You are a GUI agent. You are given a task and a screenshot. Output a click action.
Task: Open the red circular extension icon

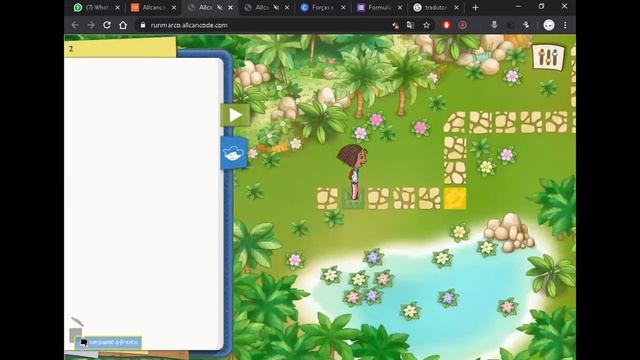462,25
